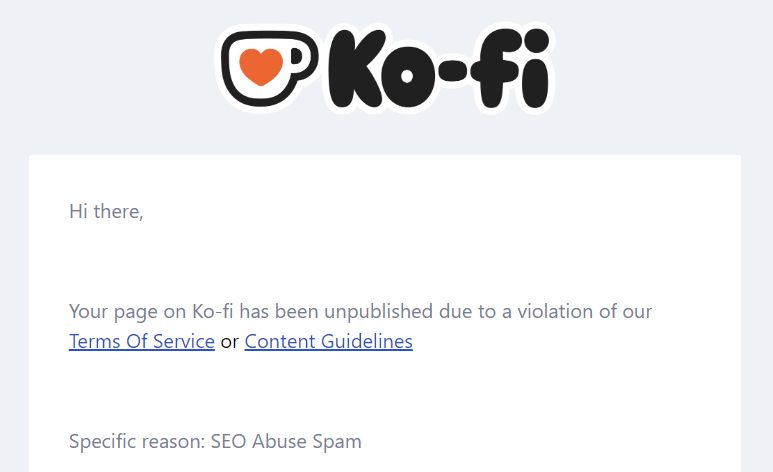Click the Ko-fi wordmark text in logo
Image resolution: width=773 pixels, height=472 pixels.
438,69
